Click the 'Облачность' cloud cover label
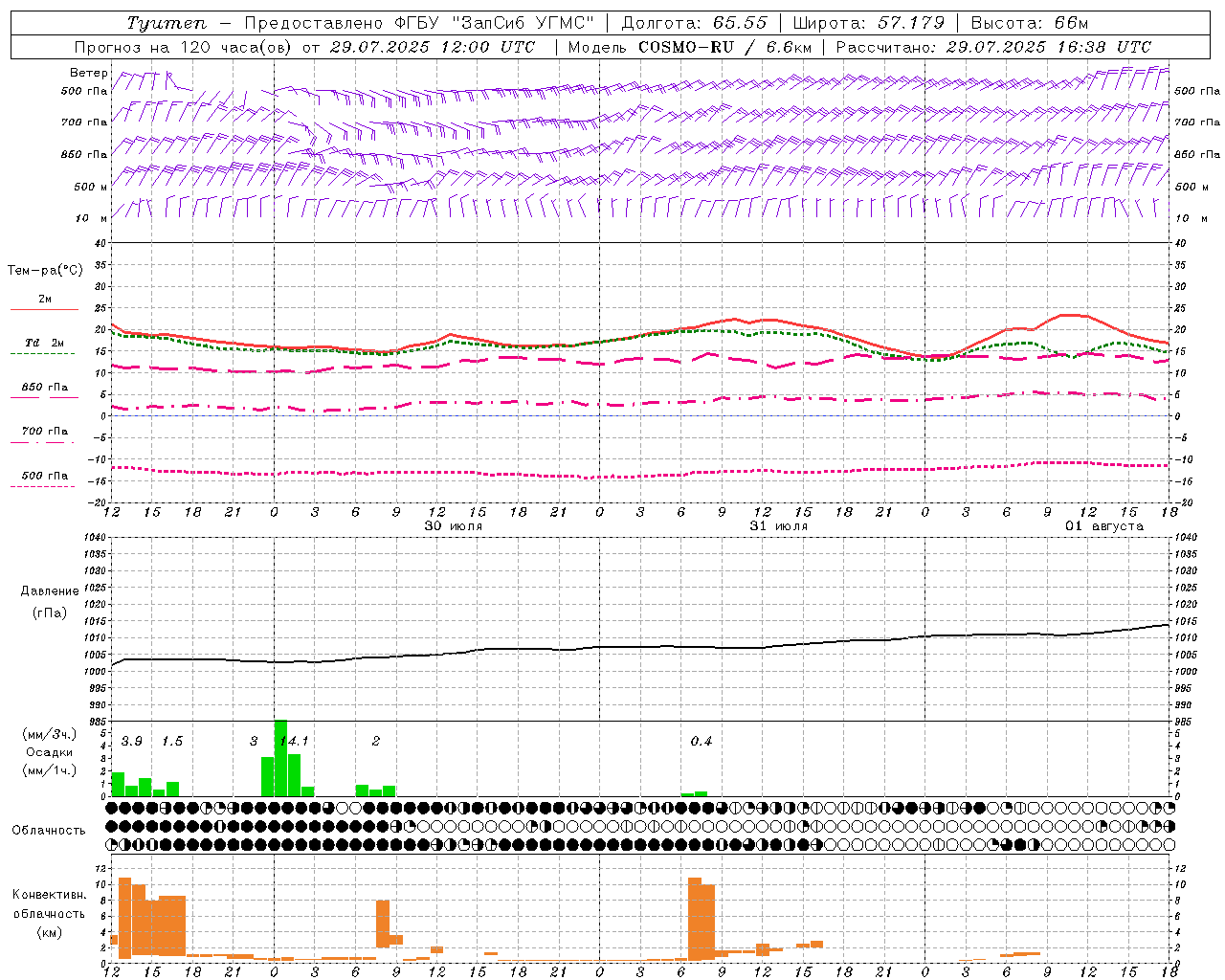The image size is (1225, 980). pos(49,830)
